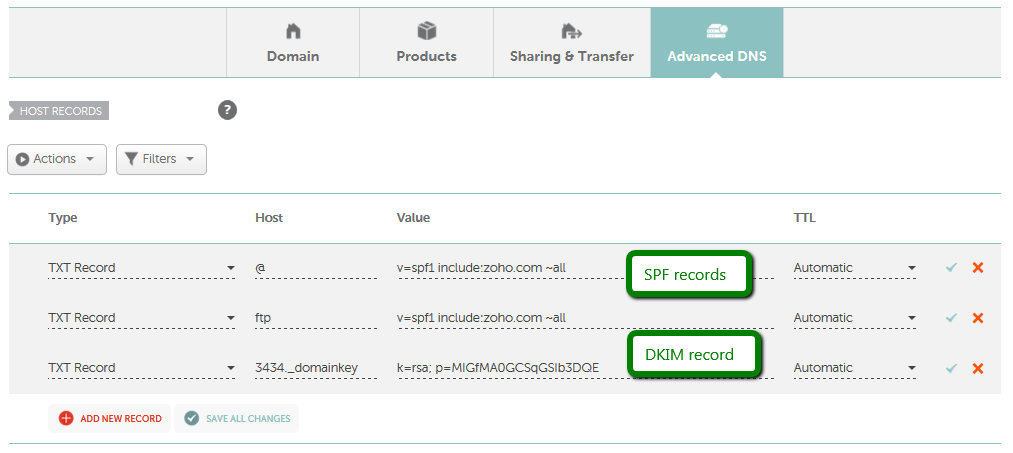This screenshot has width=1013, height=453.
Task: Open the Actions dropdown menu
Action: pyautogui.click(x=57, y=159)
